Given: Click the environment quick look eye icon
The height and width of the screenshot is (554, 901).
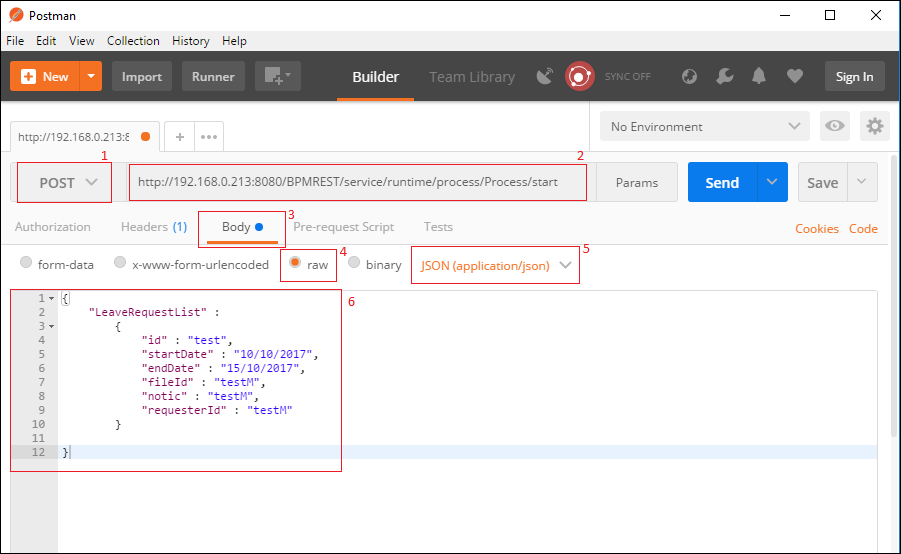Looking at the screenshot, I should coord(835,126).
